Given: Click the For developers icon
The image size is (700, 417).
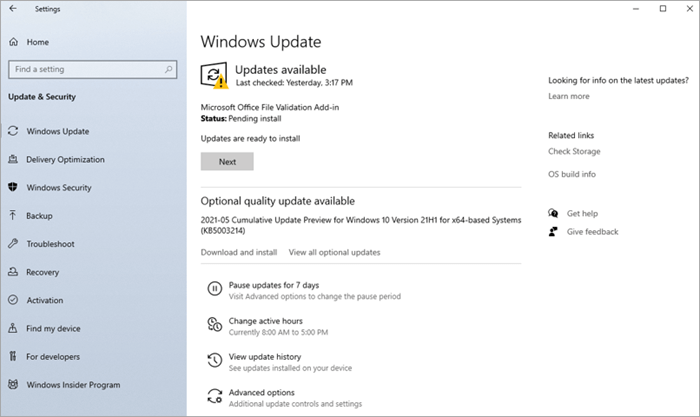Looking at the screenshot, I should coord(13,356).
